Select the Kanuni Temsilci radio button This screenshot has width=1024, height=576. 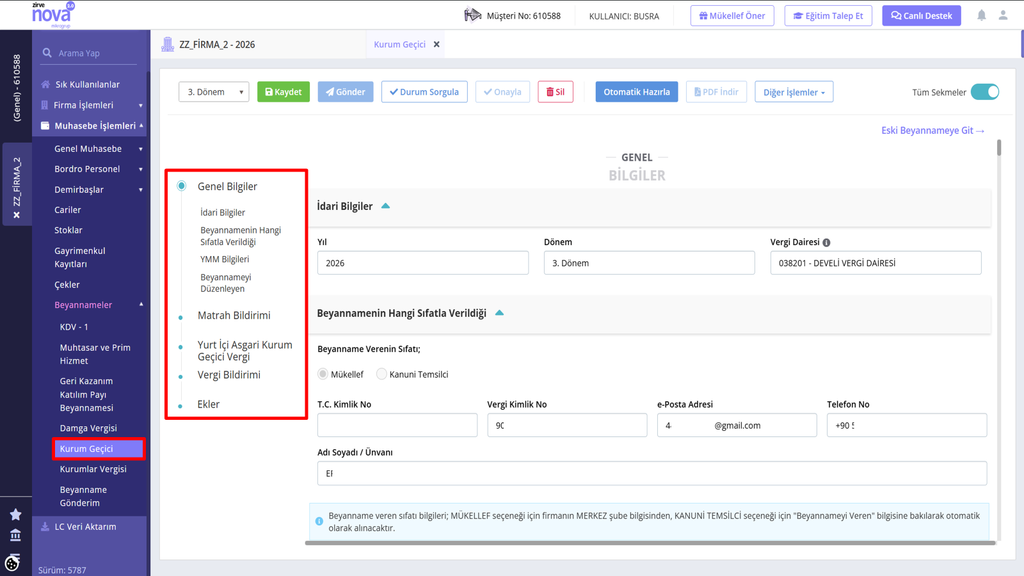coord(381,374)
